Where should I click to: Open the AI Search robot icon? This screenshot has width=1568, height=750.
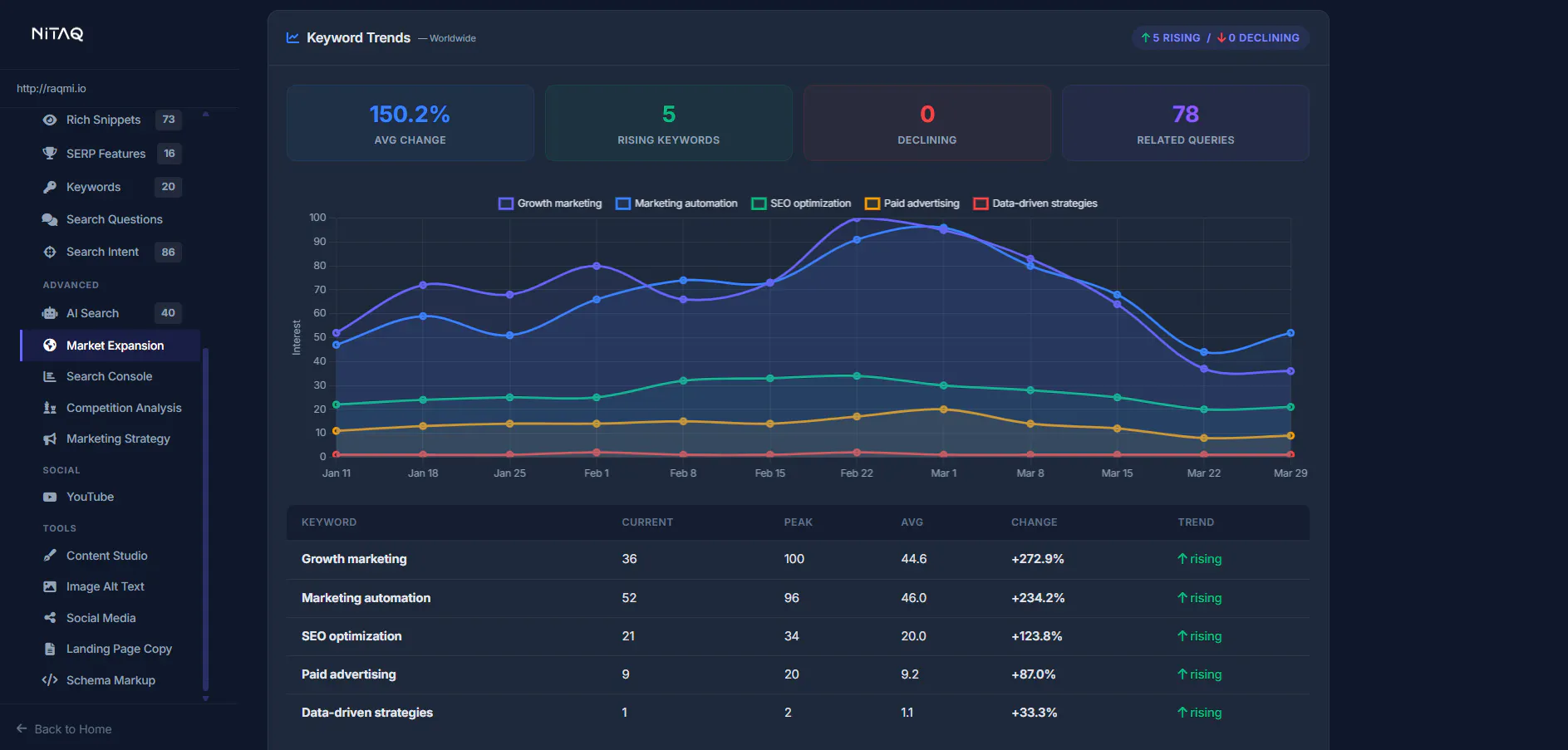point(50,313)
